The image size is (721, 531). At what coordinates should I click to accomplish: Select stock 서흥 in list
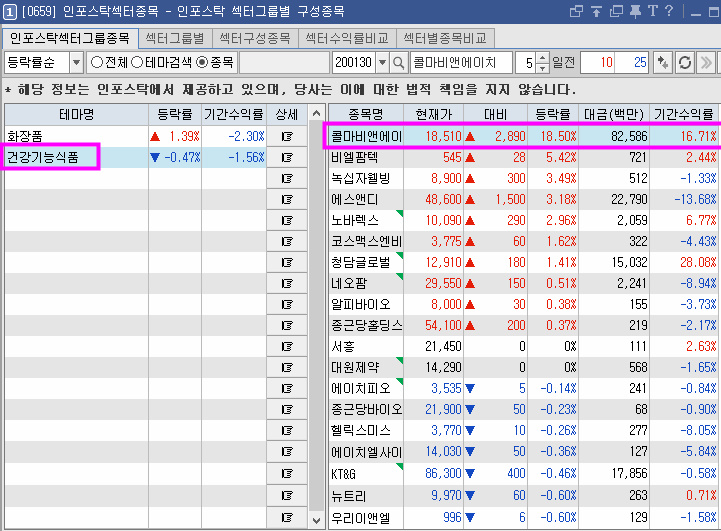(523, 347)
